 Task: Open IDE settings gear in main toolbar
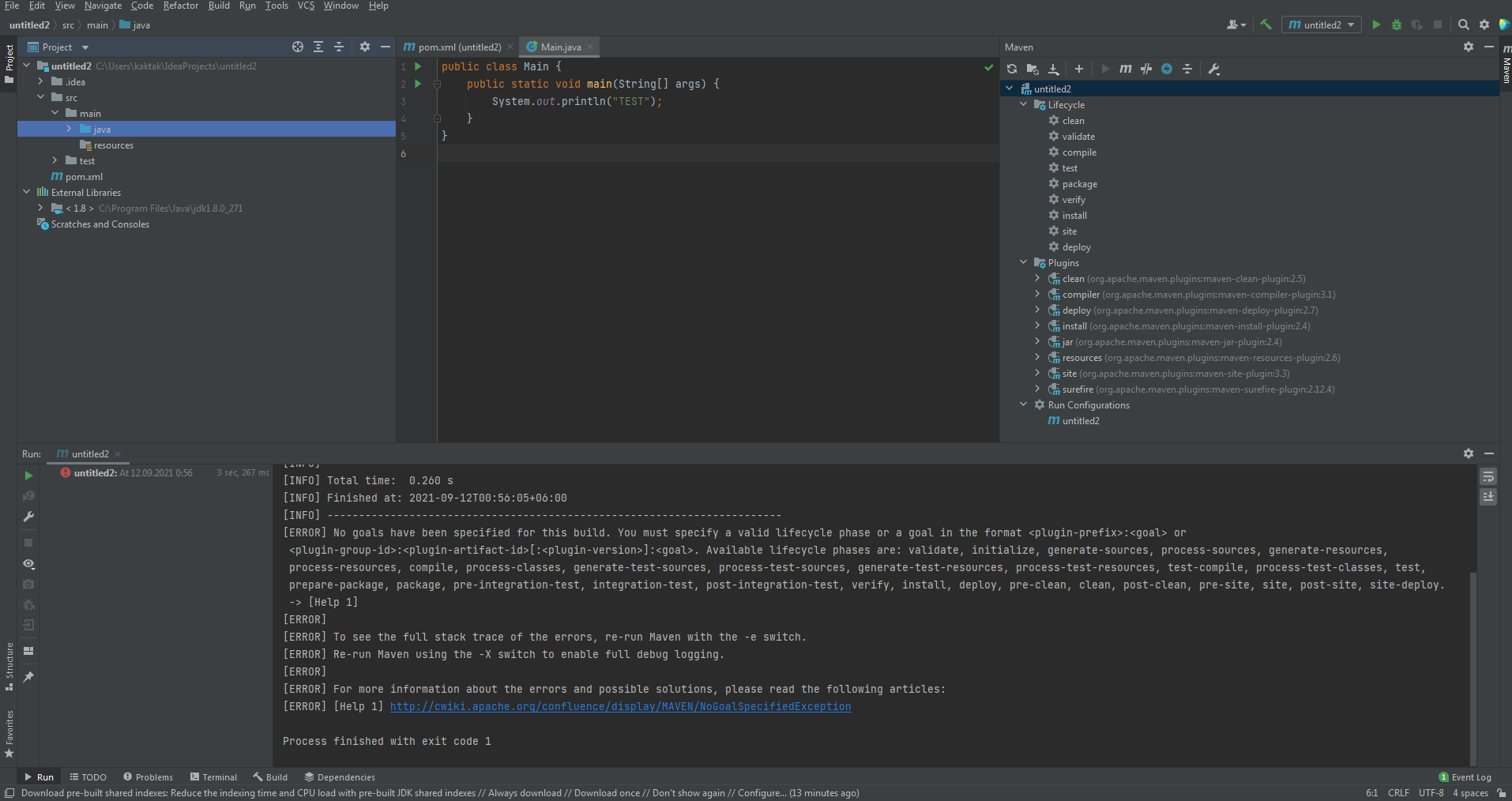click(1484, 24)
